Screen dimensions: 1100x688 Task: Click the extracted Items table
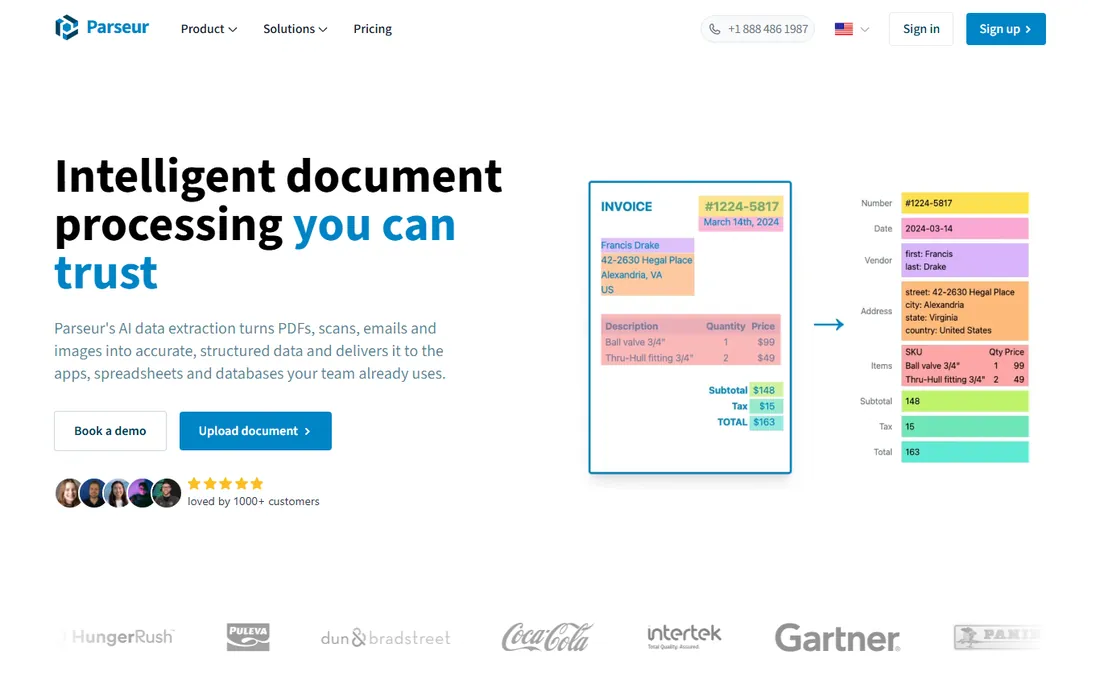click(965, 365)
